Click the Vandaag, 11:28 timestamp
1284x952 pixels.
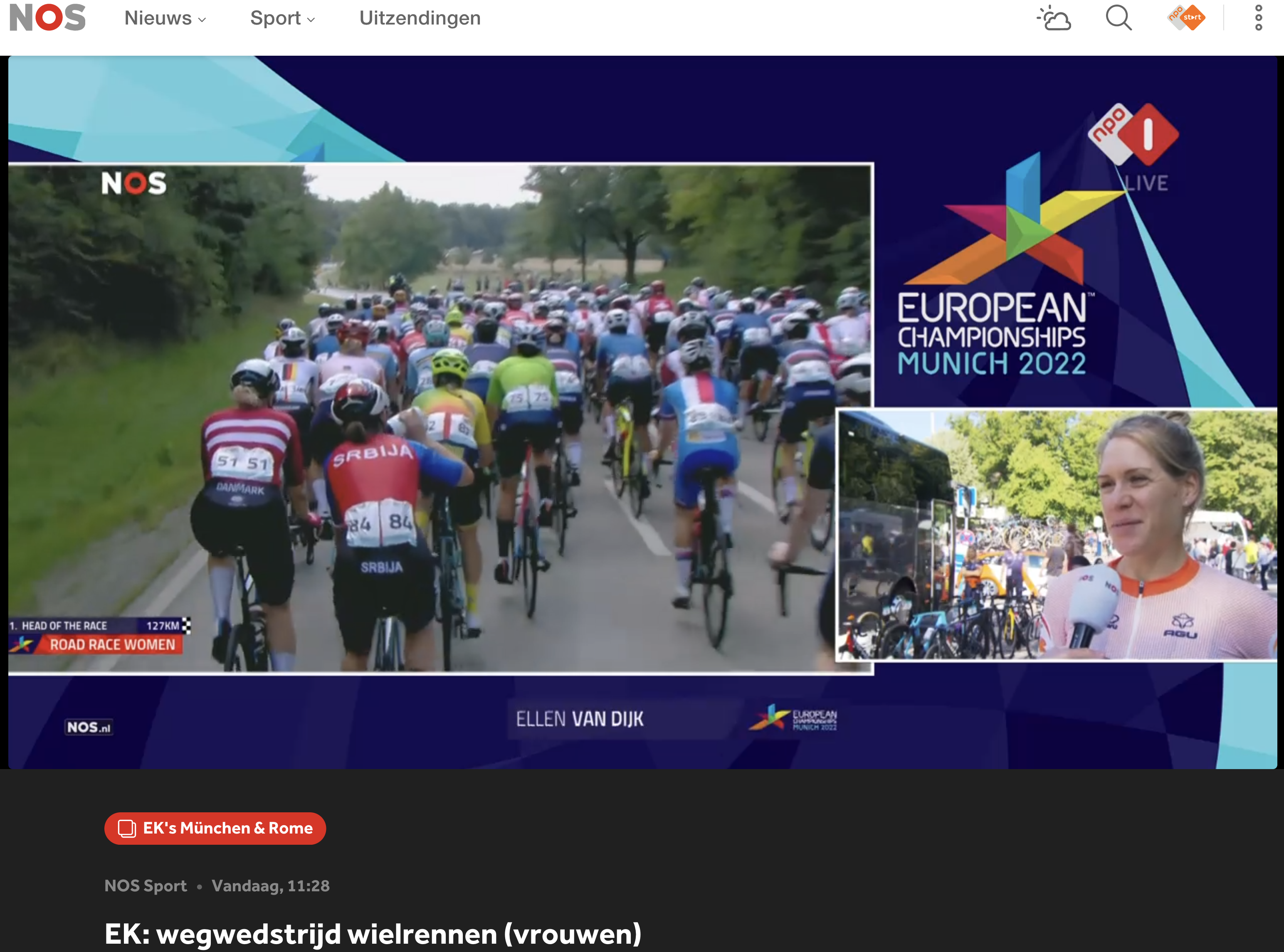270,886
